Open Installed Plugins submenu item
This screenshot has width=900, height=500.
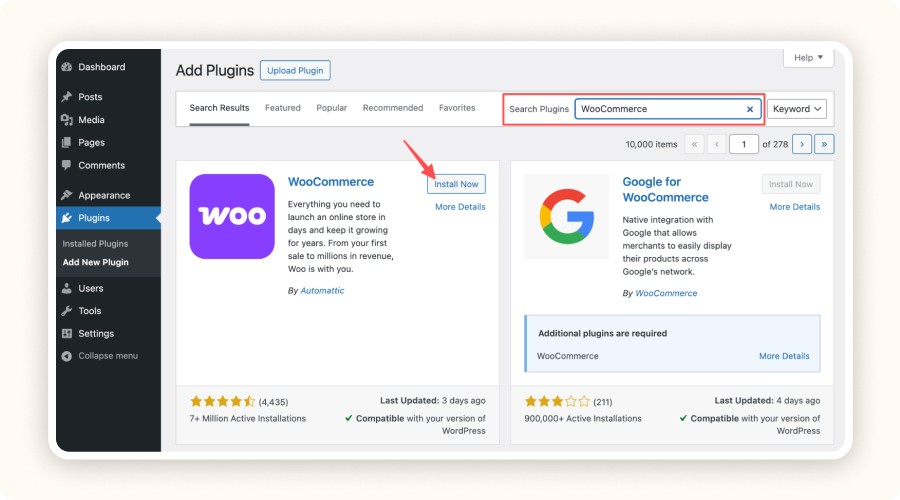click(95, 243)
